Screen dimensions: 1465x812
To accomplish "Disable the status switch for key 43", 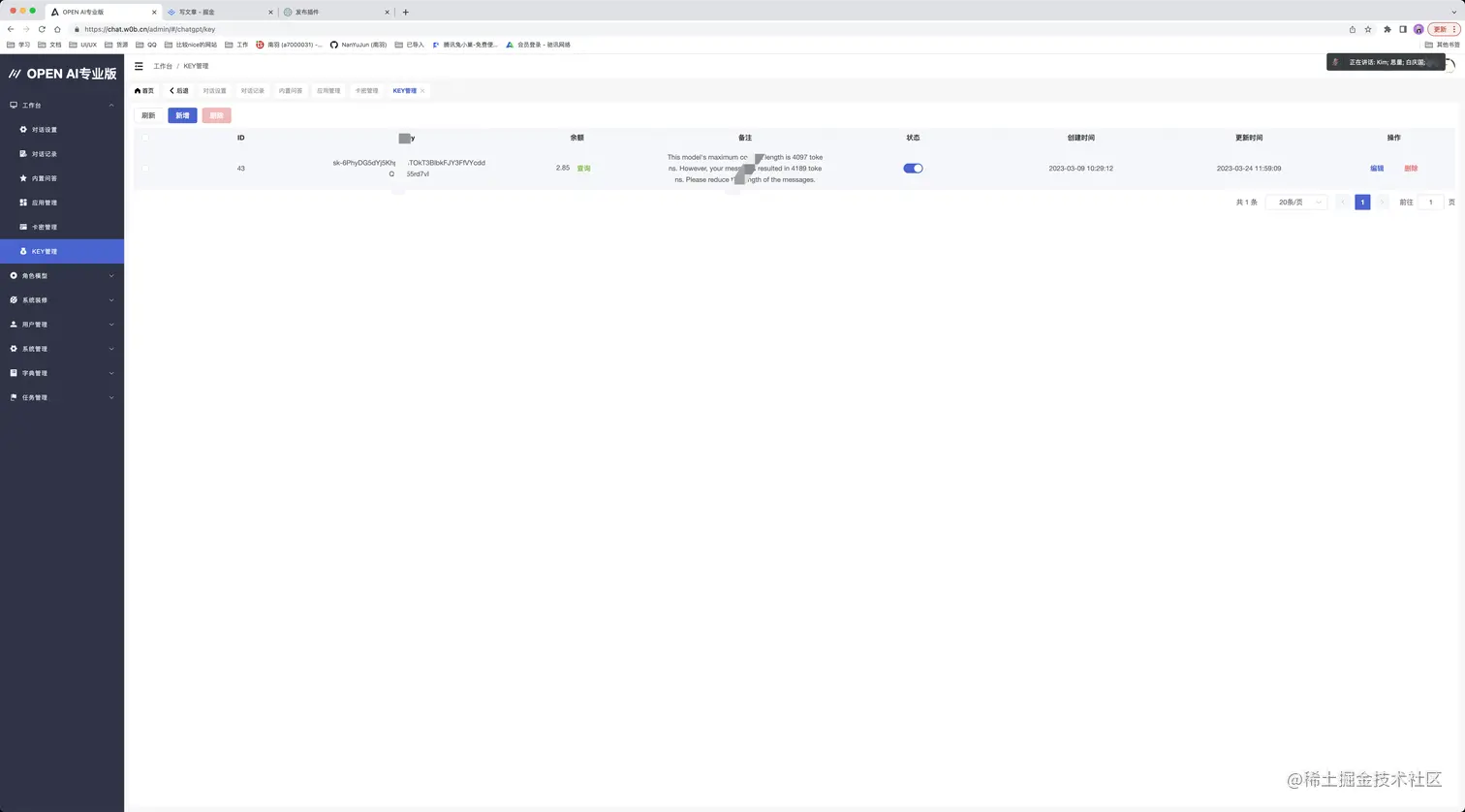I will [912, 168].
